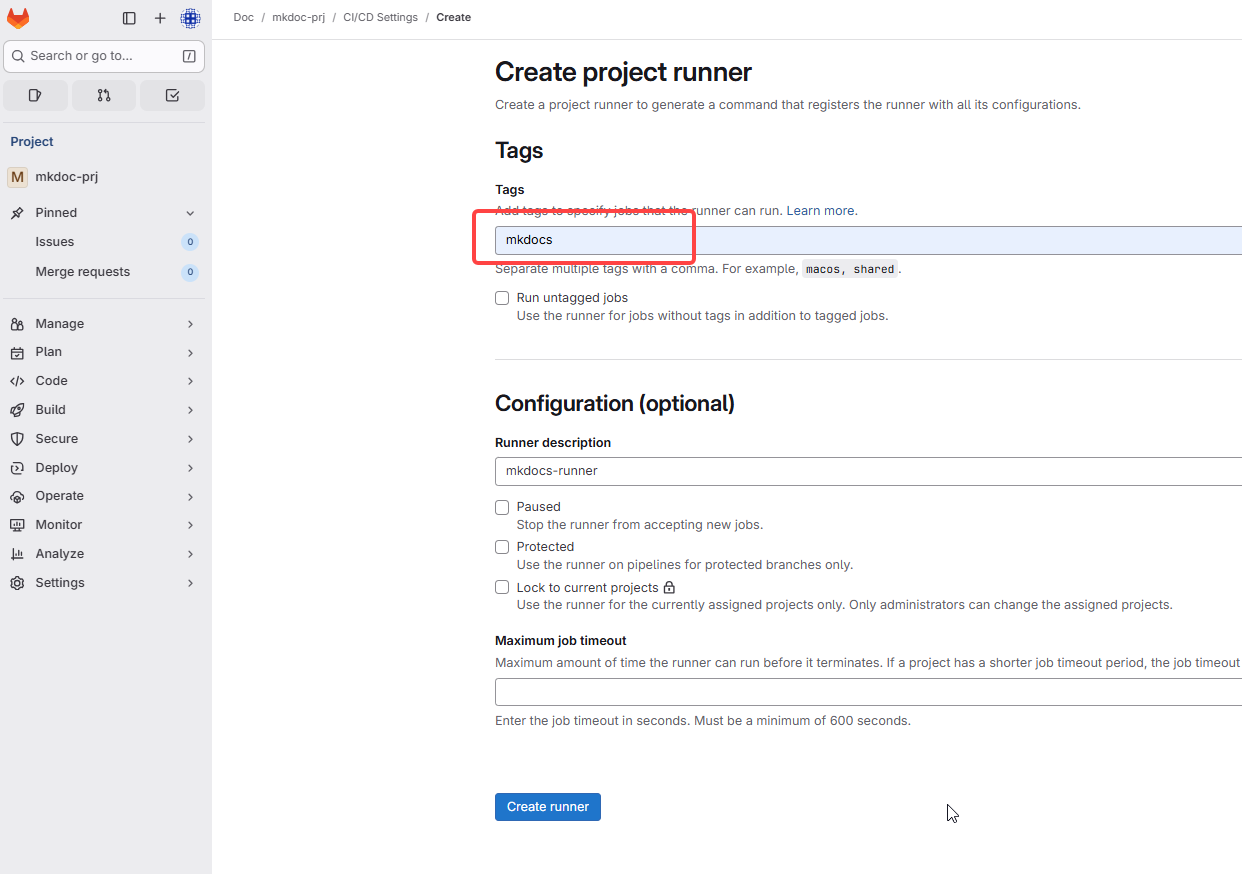Focus the Search or go to box
Viewport: 1242px width, 874px height.
(104, 57)
